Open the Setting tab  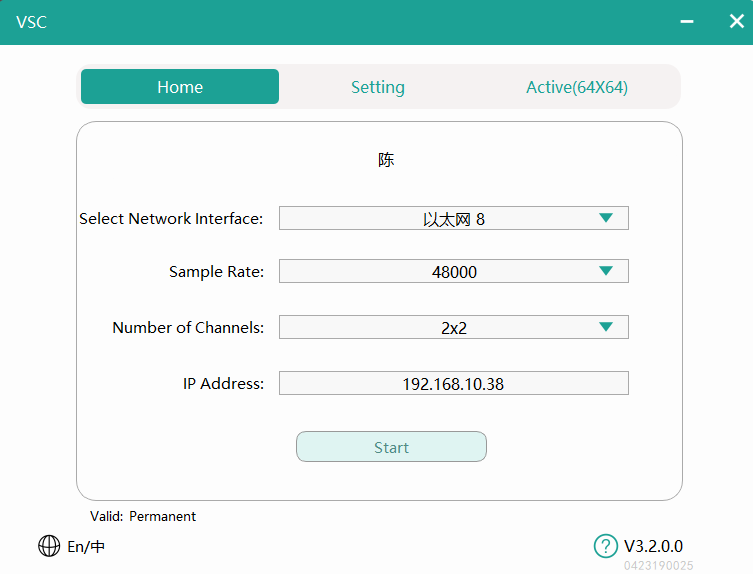tap(378, 87)
